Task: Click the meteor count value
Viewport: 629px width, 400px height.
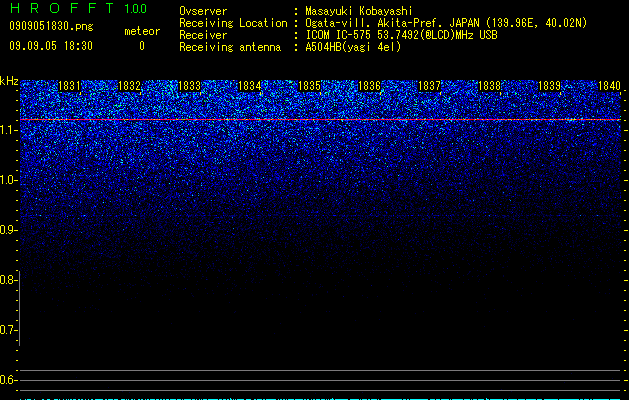Action: [x=142, y=46]
